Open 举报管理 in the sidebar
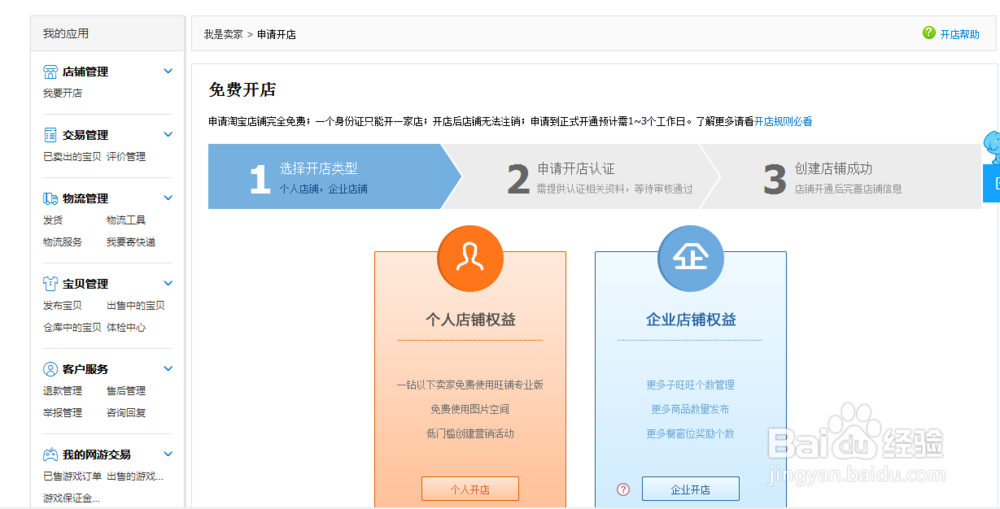Viewport: 1000px width, 509px height. (62, 413)
